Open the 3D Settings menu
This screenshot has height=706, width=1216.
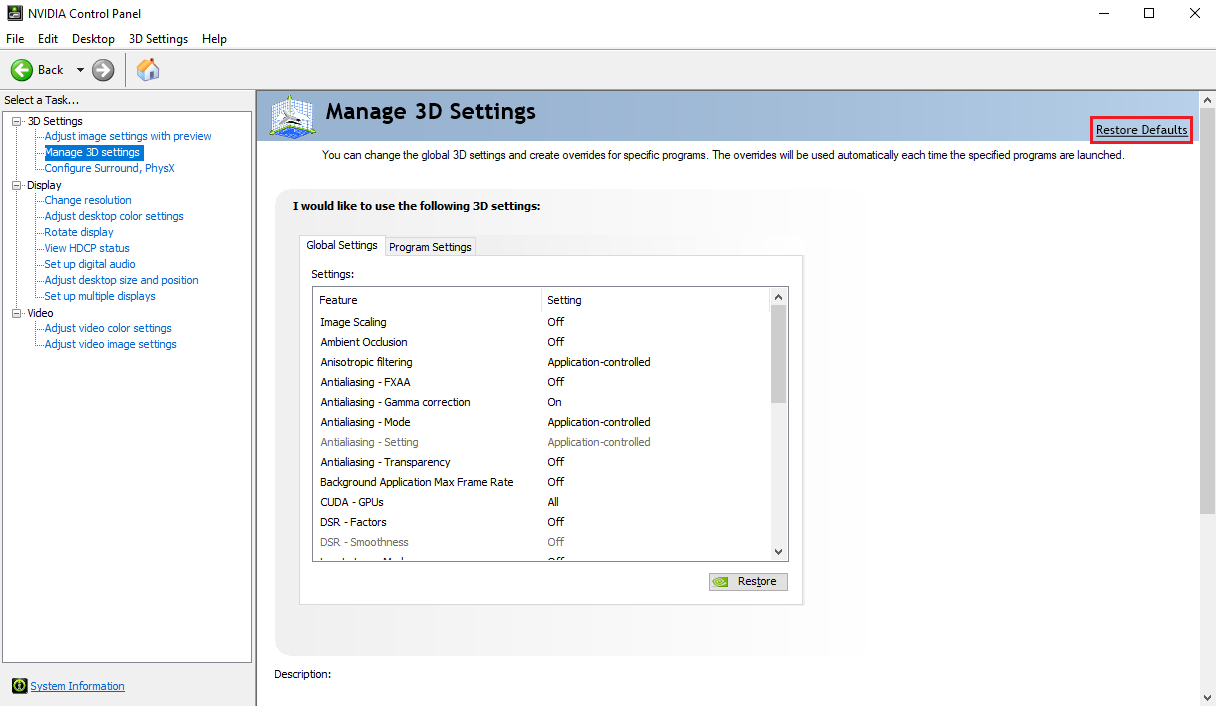158,39
